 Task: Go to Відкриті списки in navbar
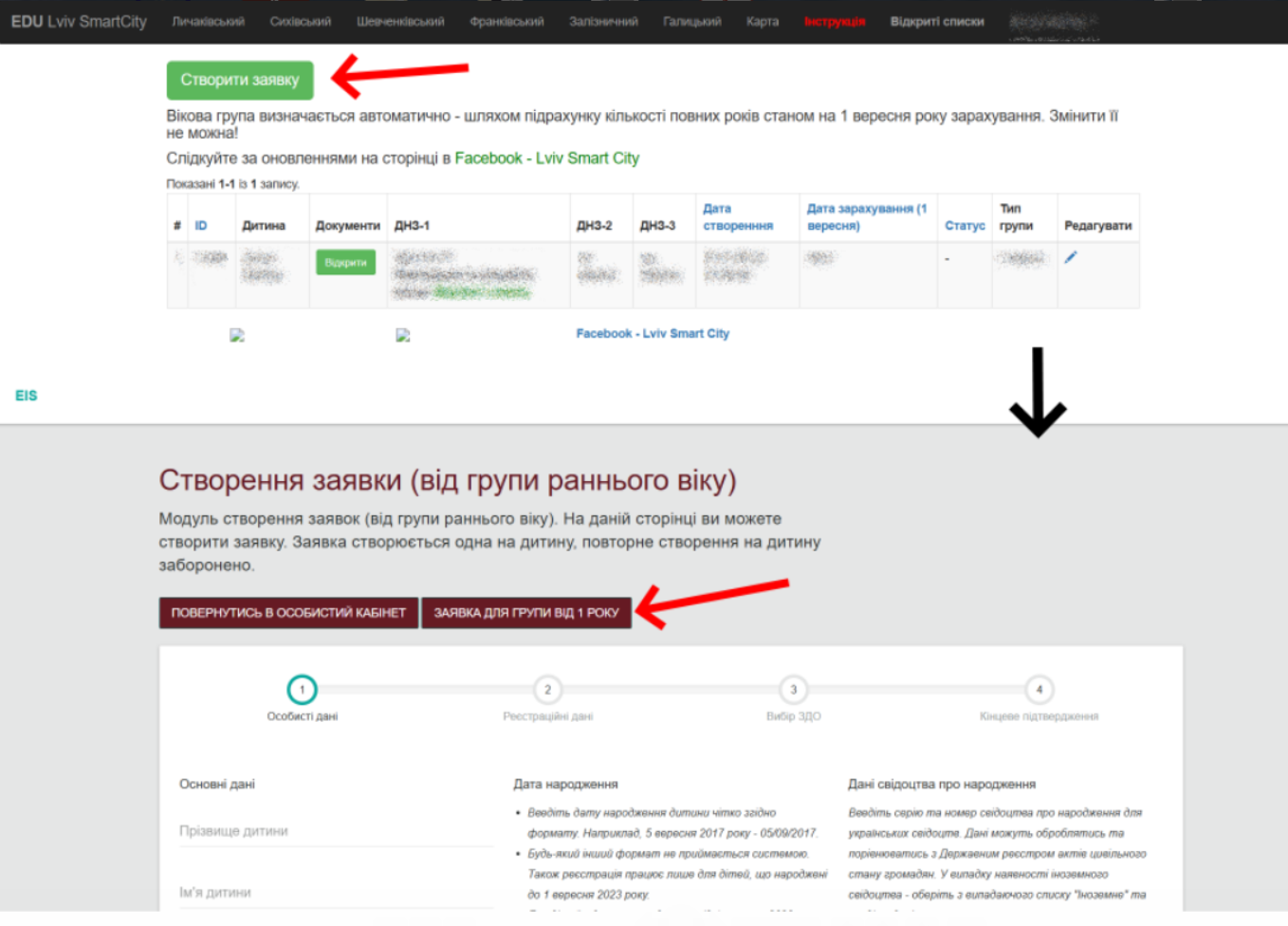[936, 22]
